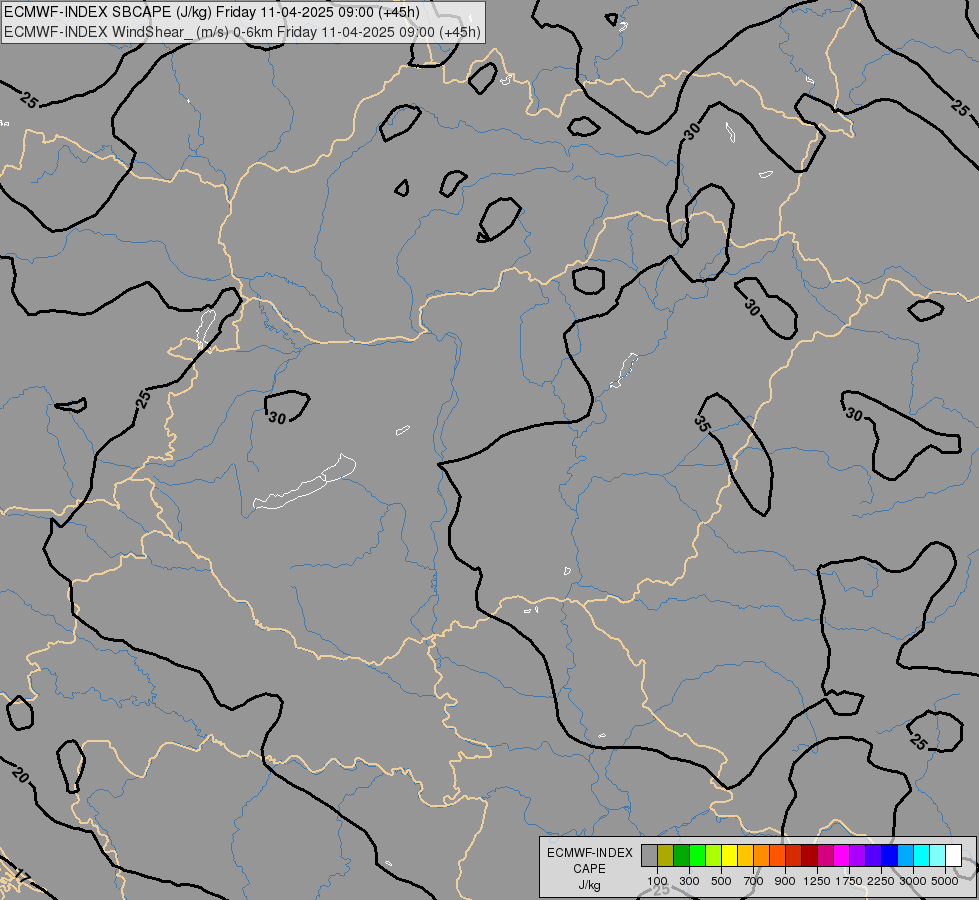Click the yellow-green legend swatch
979x900 pixels.
714,855
